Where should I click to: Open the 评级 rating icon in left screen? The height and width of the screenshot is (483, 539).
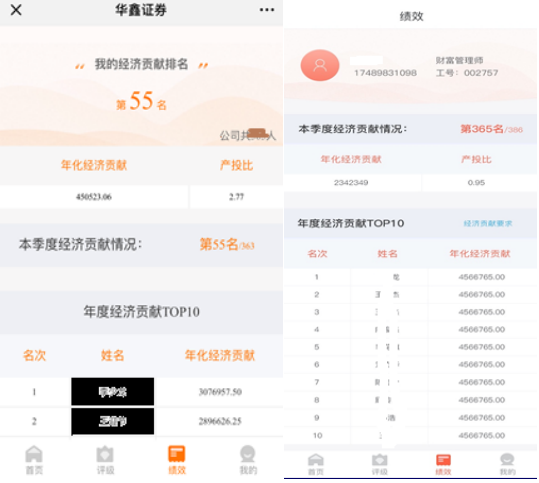105,460
